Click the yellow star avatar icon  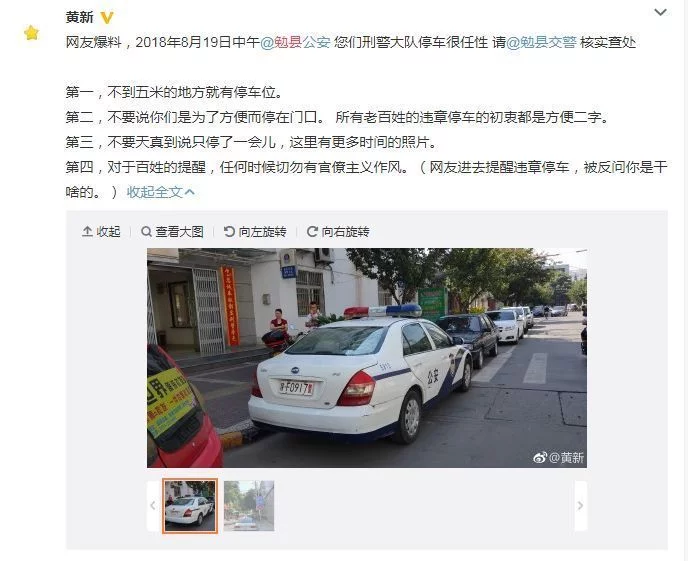click(32, 33)
